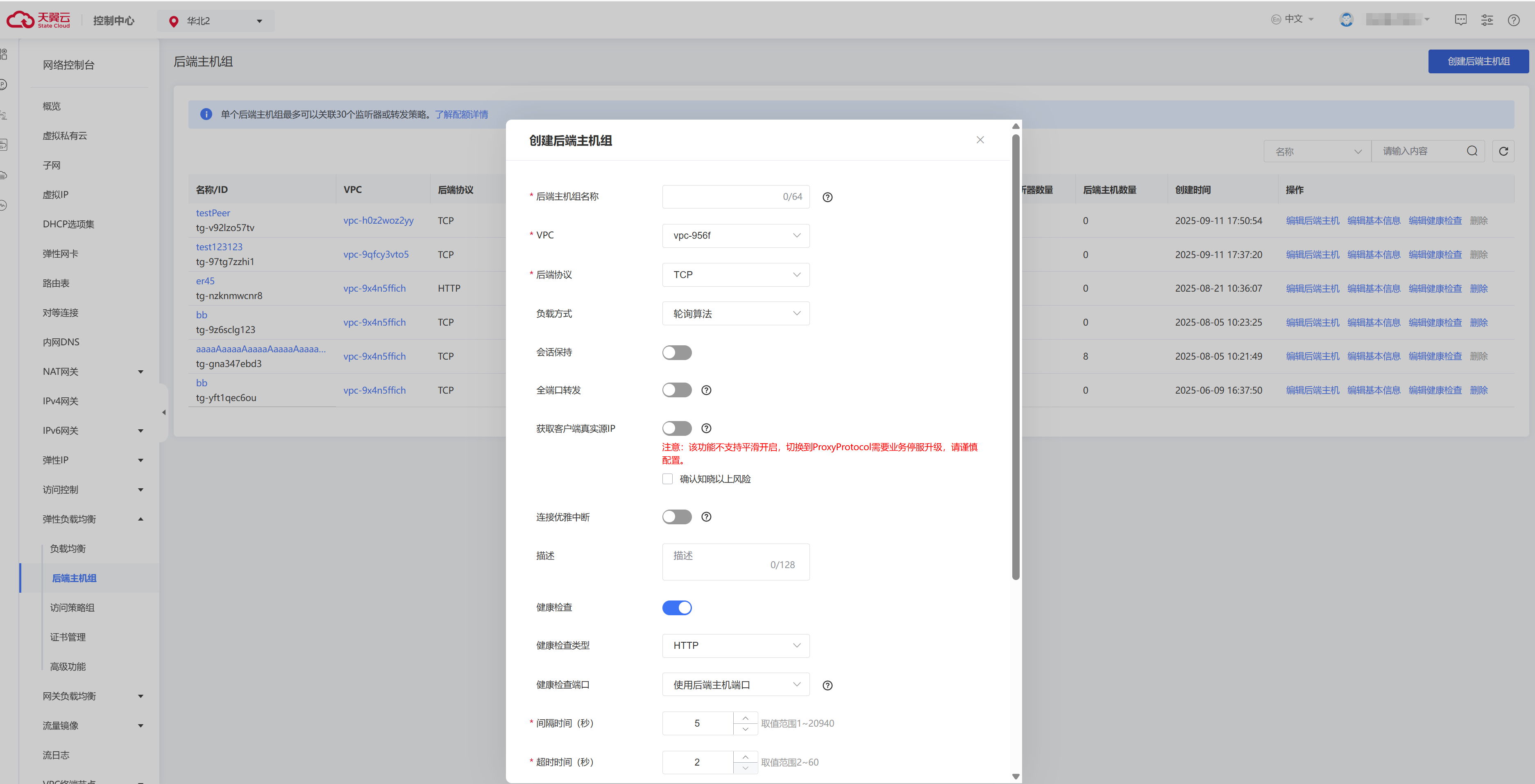Viewport: 1535px width, 784px height.
Task: Open 证书管理 submenu item
Action: 67,637
